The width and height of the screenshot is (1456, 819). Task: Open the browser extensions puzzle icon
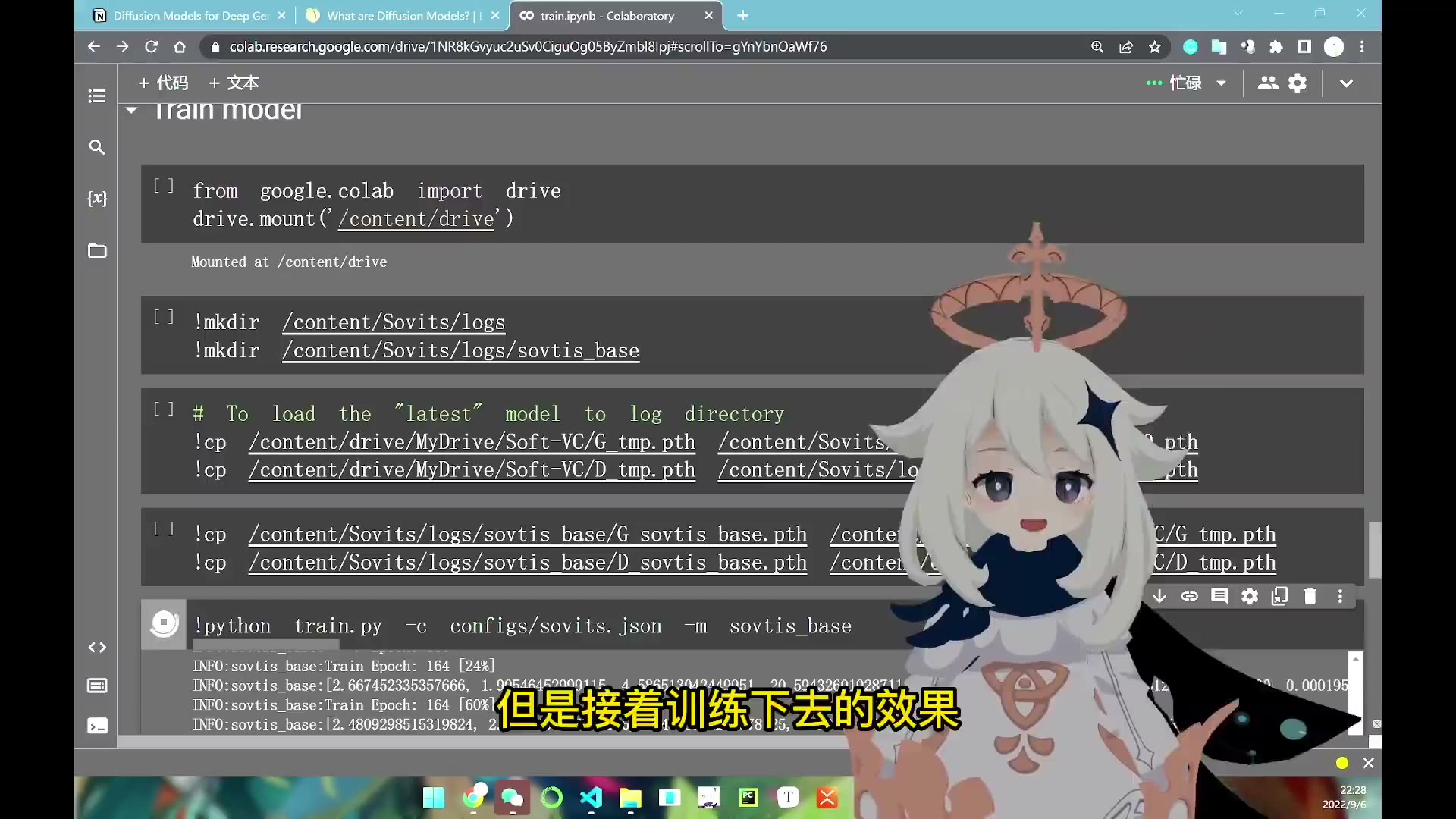pos(1276,47)
